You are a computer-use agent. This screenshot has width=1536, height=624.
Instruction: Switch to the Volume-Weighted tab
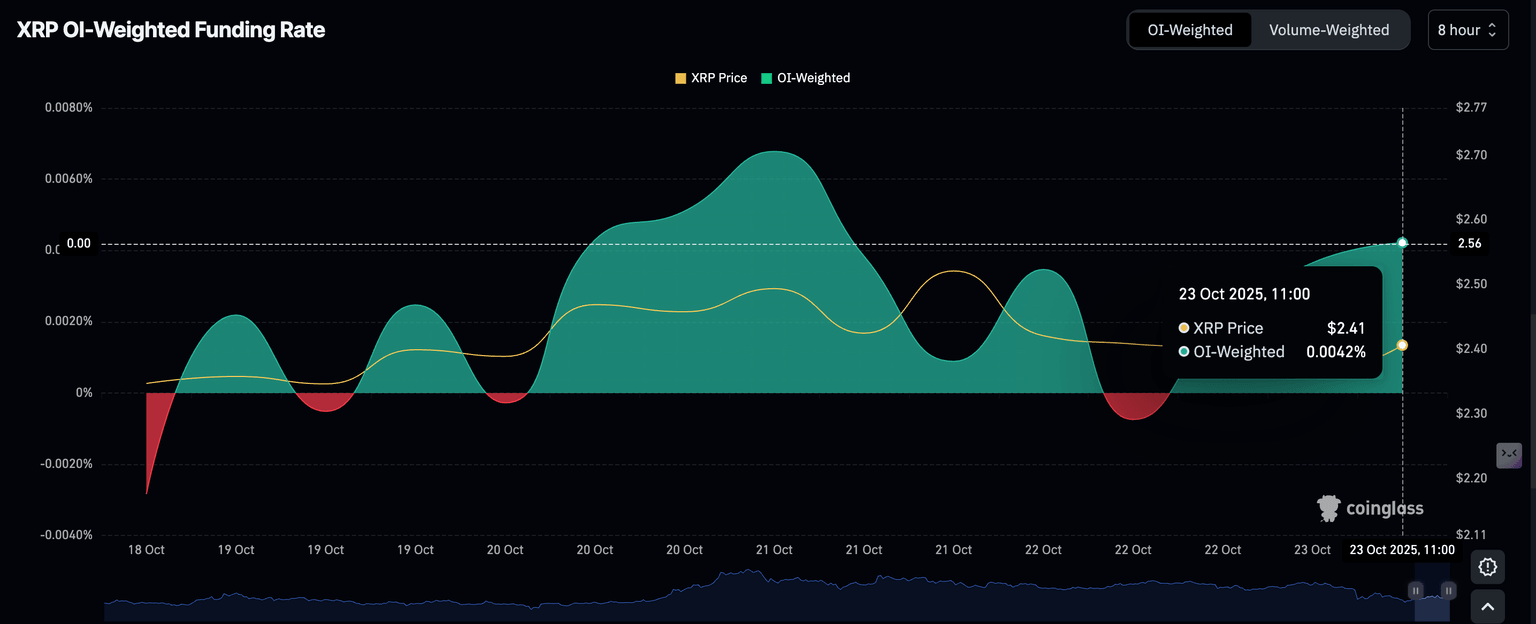(1328, 30)
